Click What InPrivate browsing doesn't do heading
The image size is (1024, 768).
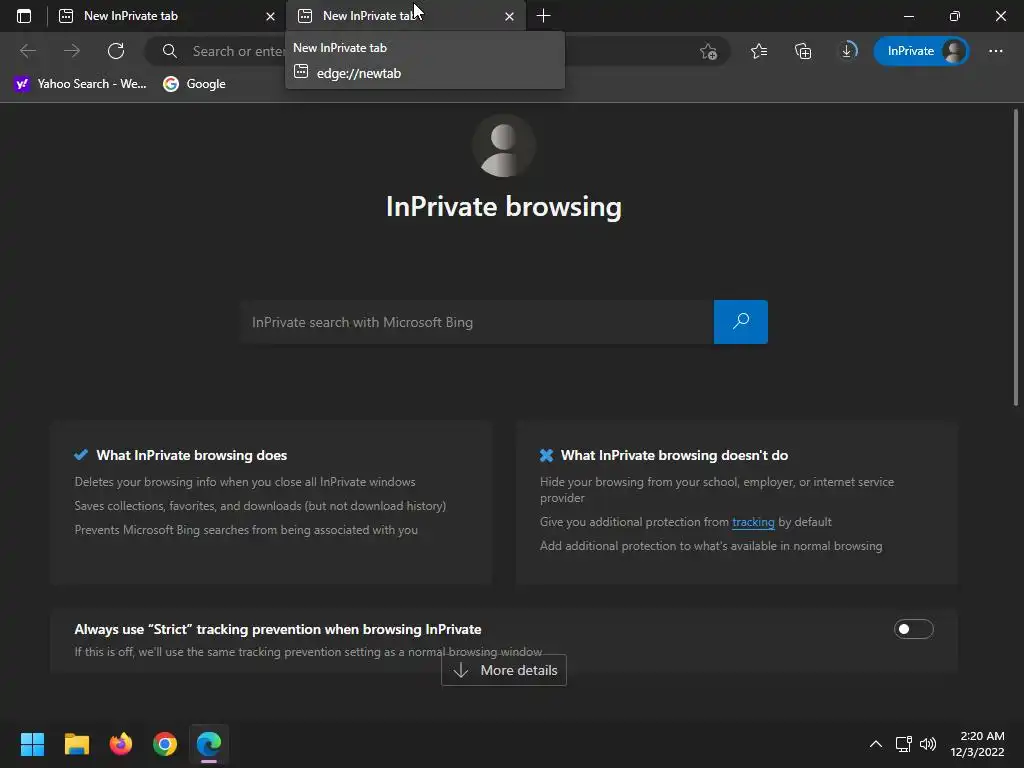[x=674, y=455]
